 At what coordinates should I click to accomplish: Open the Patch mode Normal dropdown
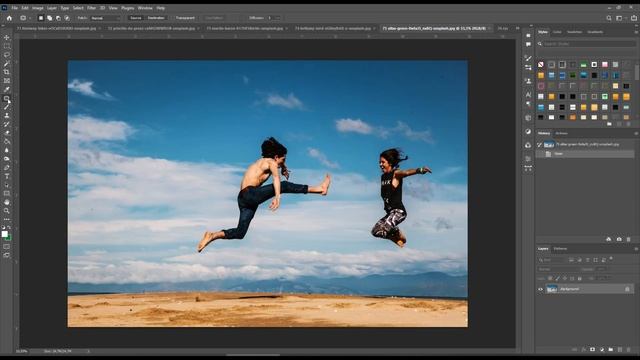105,18
